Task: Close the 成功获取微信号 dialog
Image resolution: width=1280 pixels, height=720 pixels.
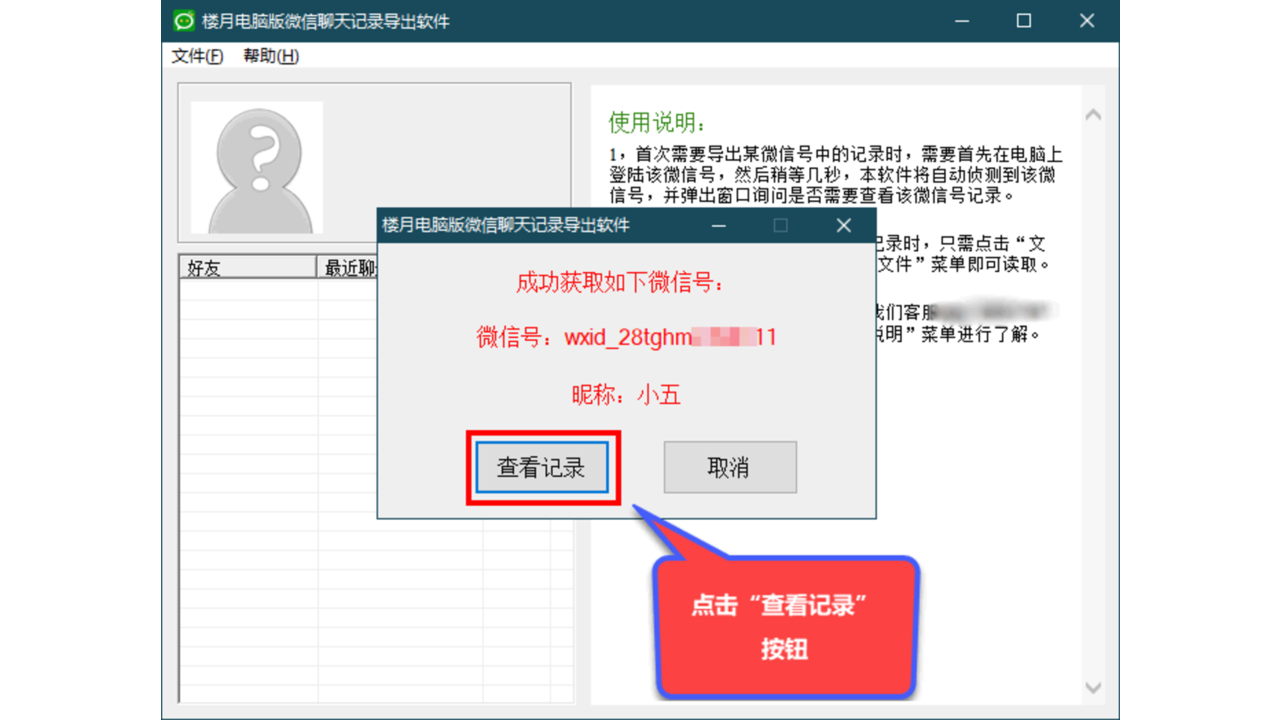Action: [x=842, y=226]
